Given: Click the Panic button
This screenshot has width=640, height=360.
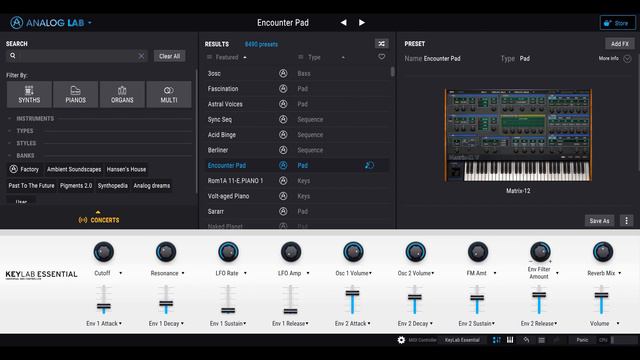Looking at the screenshot, I should (x=582, y=340).
